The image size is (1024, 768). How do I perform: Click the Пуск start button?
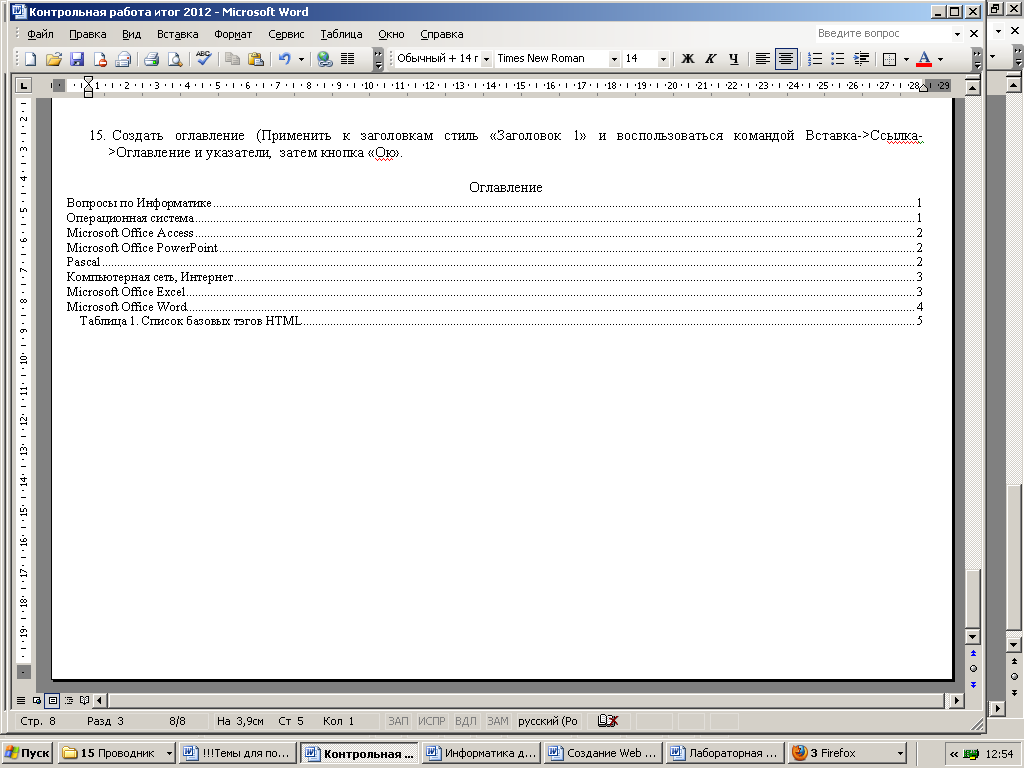tap(27, 753)
